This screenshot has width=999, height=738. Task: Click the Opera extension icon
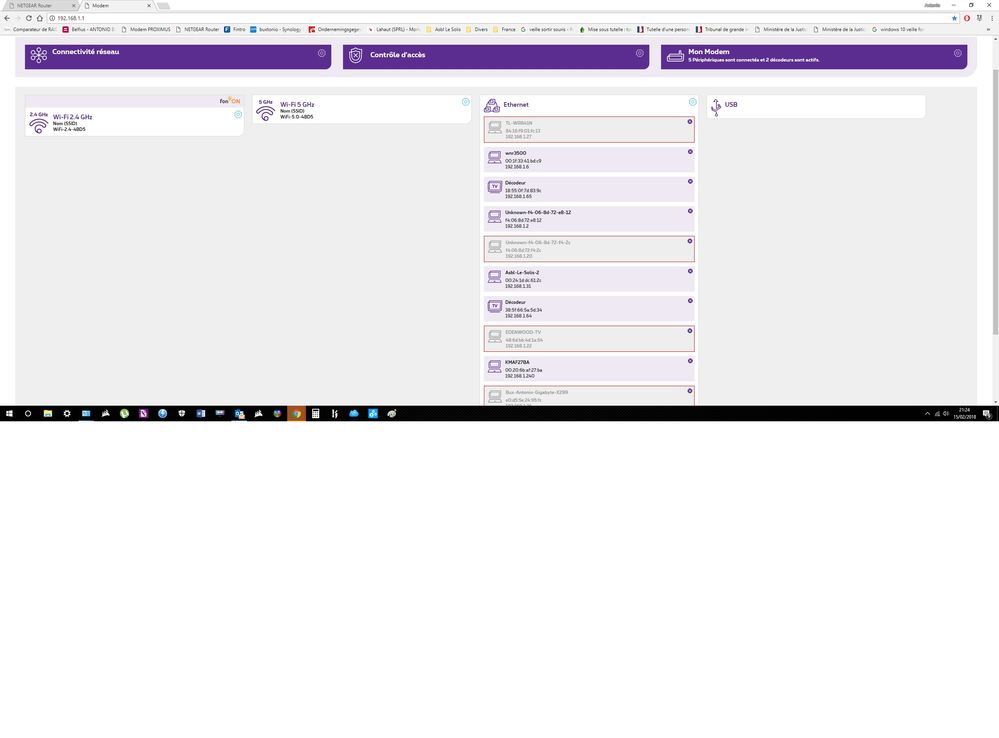tap(967, 18)
